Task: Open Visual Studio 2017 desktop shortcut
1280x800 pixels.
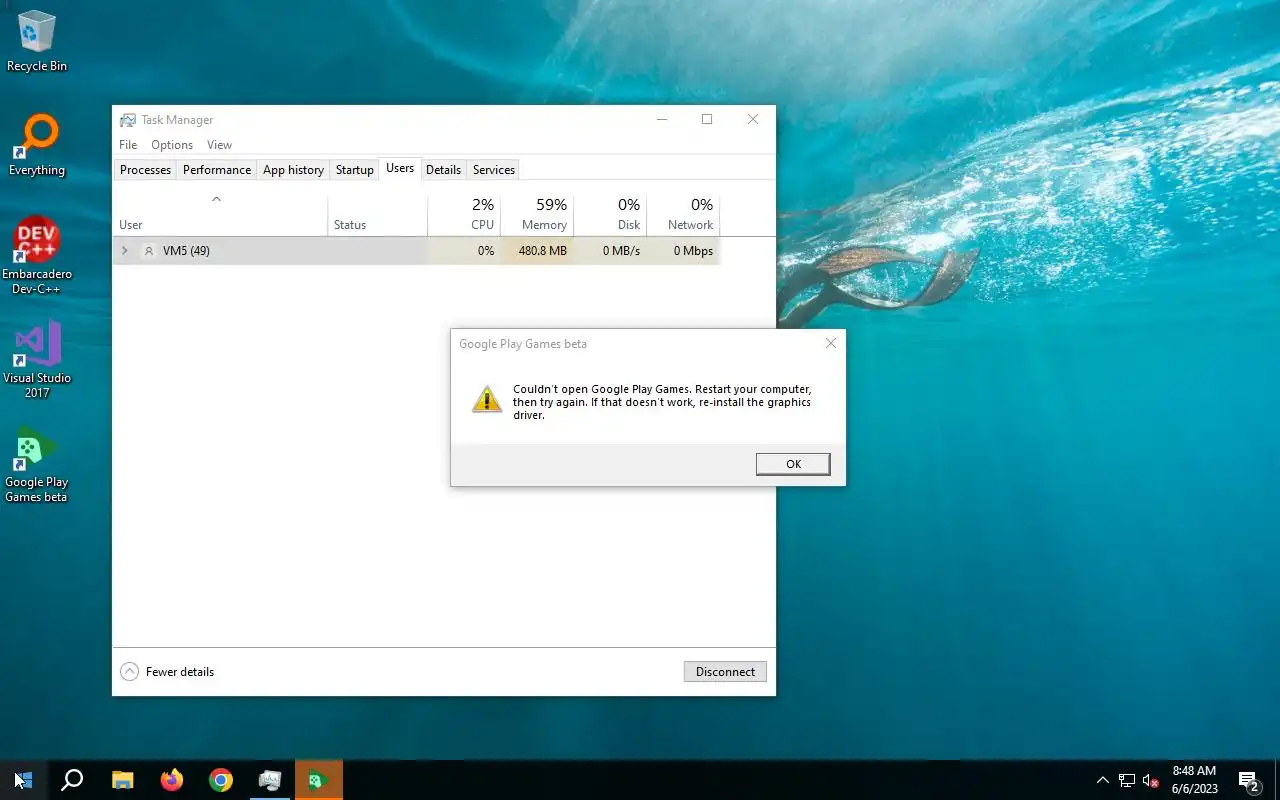Action: click(37, 359)
